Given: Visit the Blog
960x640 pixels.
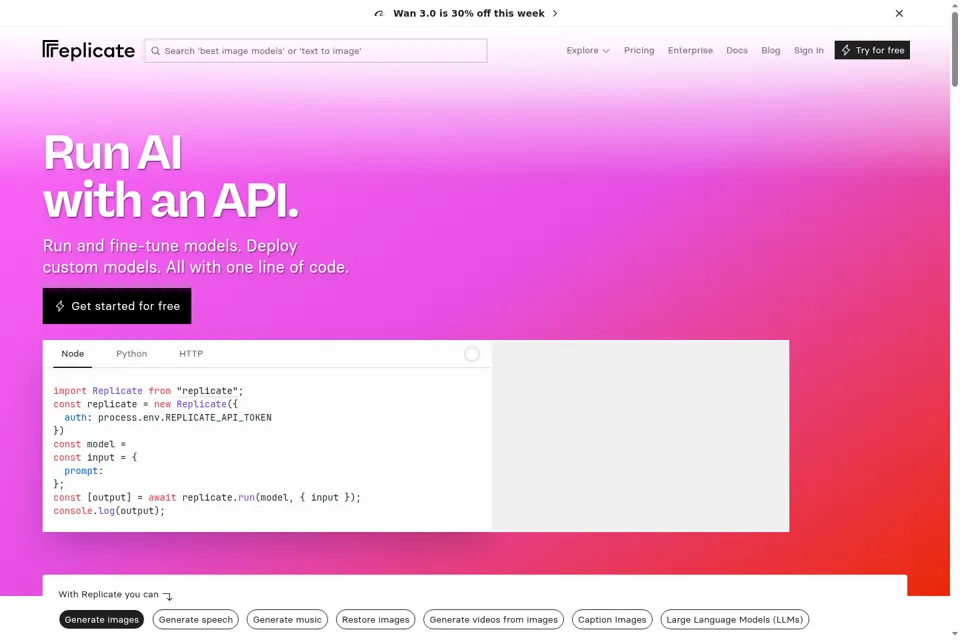Looking at the screenshot, I should coord(770,50).
